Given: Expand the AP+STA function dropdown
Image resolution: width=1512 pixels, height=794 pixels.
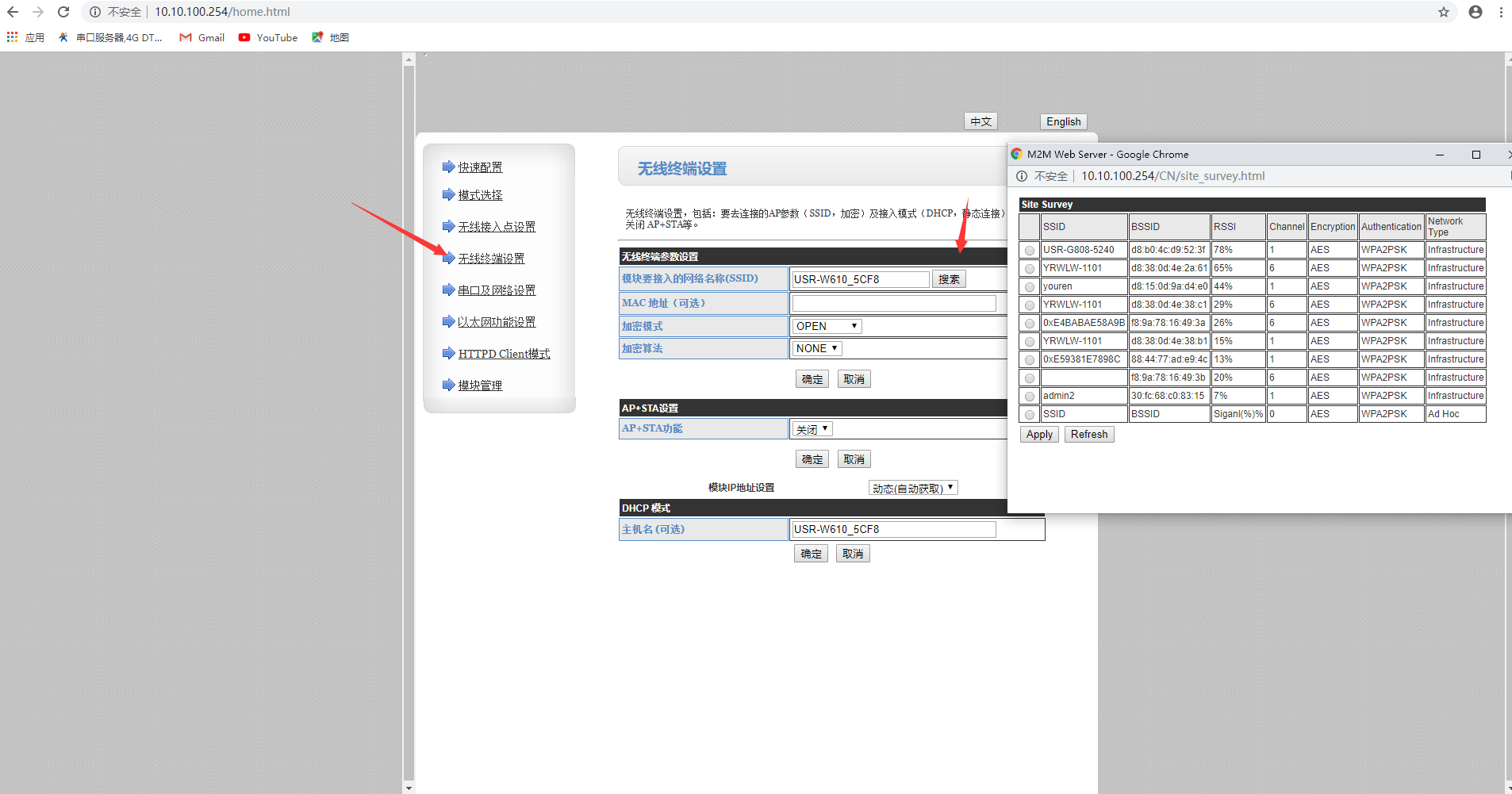Looking at the screenshot, I should 812,429.
